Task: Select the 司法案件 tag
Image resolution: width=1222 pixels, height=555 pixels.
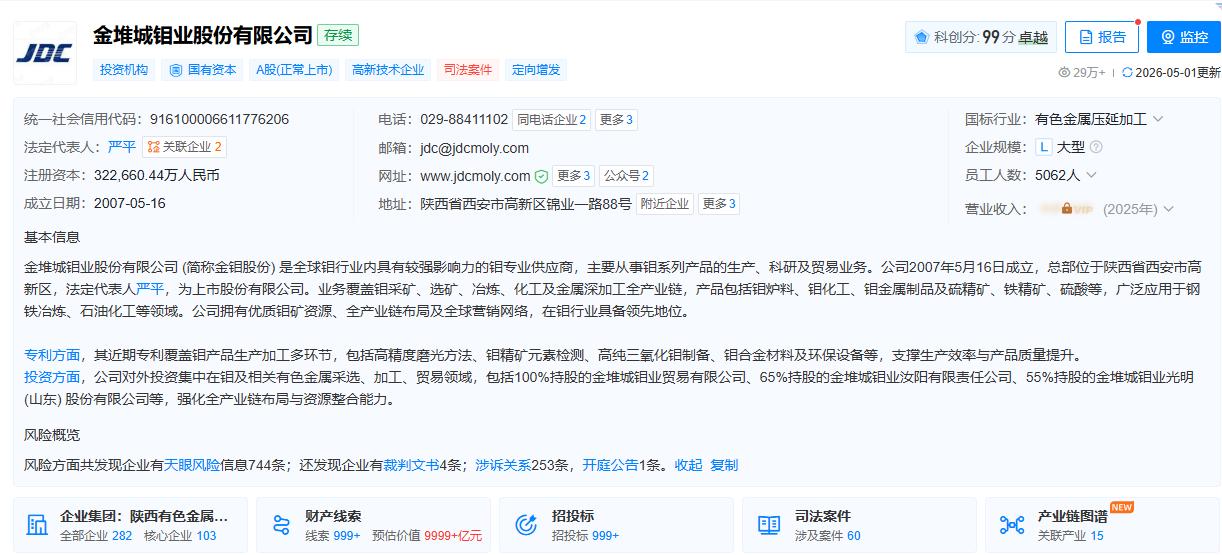Action: pos(468,70)
